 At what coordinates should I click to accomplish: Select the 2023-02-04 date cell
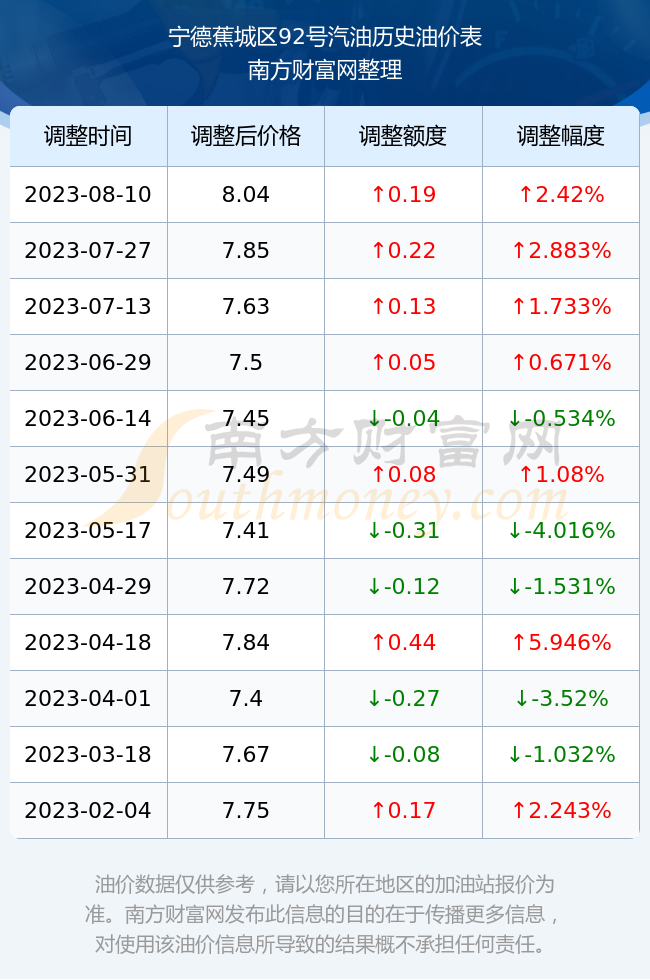pyautogui.click(x=88, y=811)
